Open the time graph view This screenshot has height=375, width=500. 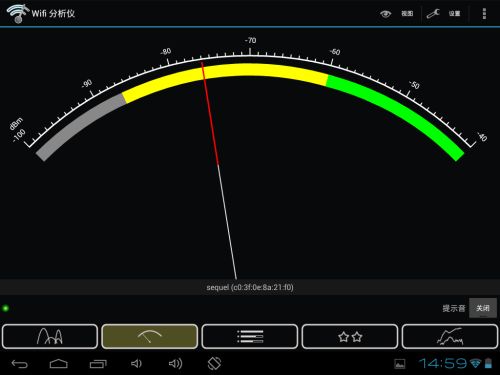tap(450, 336)
